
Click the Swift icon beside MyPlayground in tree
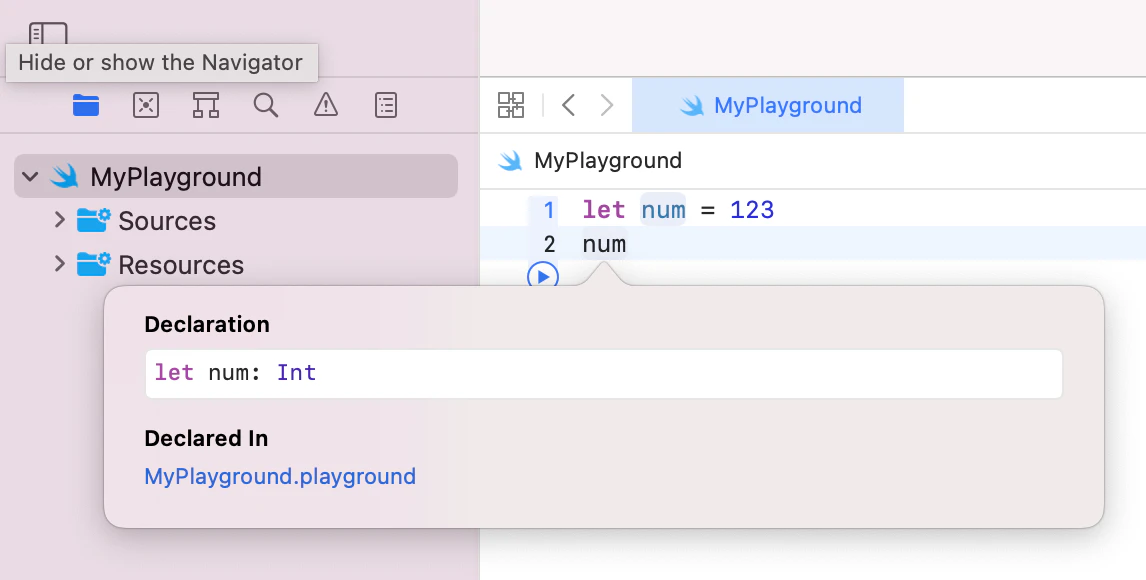click(64, 176)
